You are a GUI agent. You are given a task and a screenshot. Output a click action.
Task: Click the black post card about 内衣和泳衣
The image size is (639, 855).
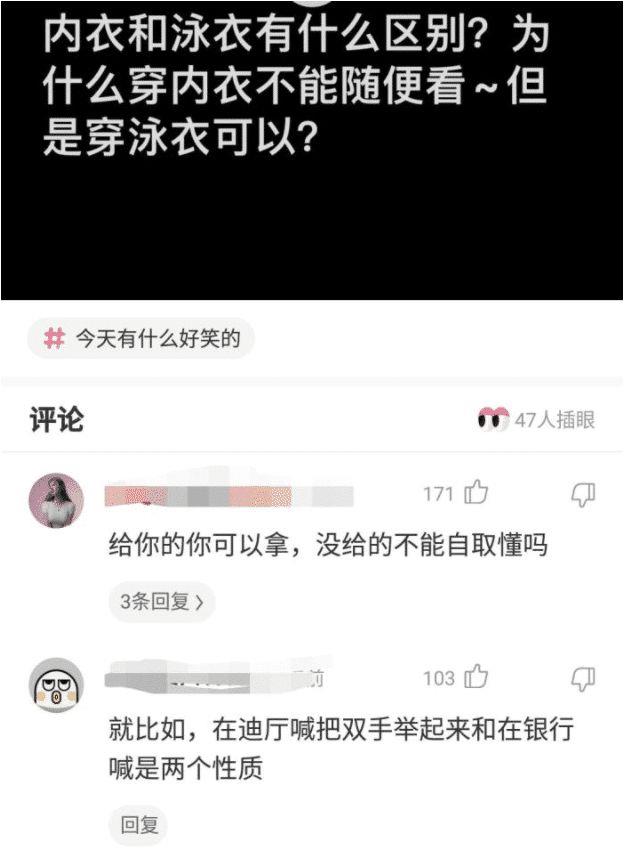coord(312,150)
